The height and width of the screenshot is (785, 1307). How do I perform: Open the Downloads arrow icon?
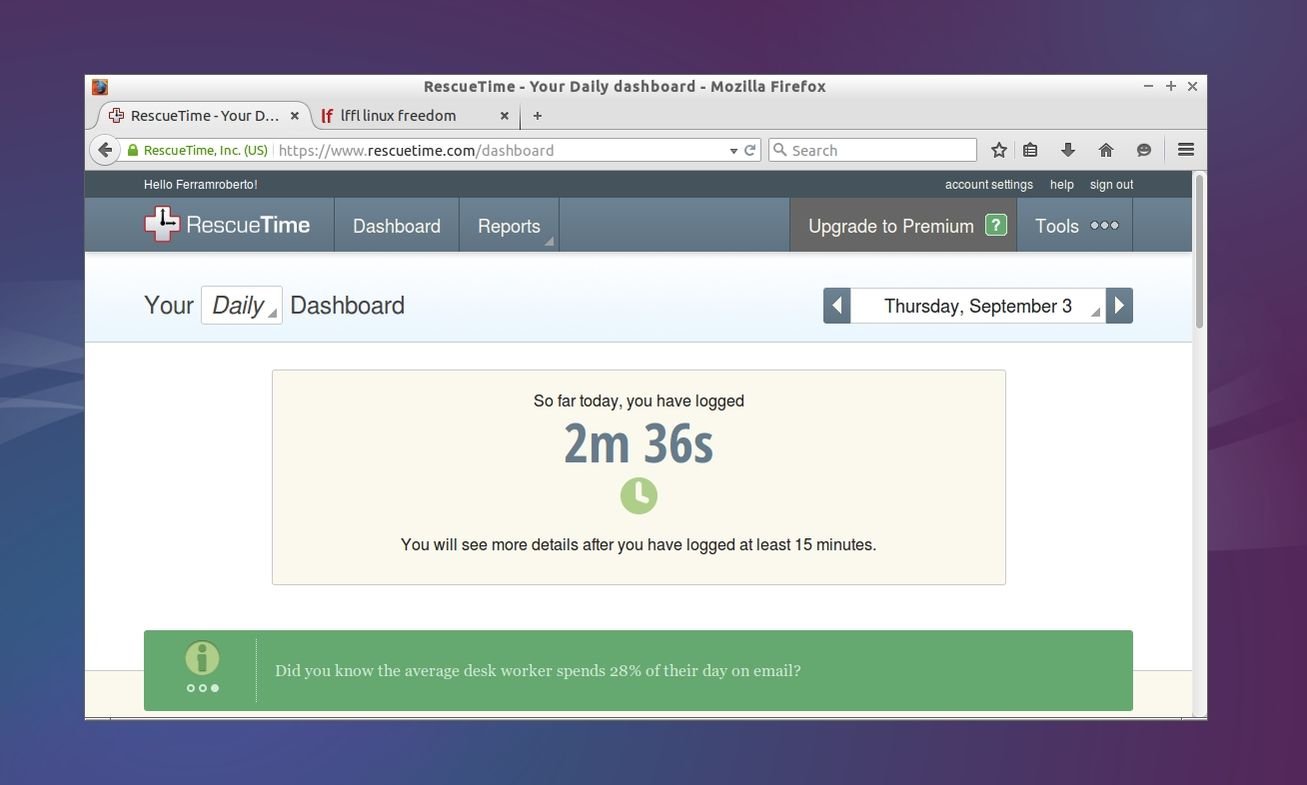click(x=1068, y=150)
